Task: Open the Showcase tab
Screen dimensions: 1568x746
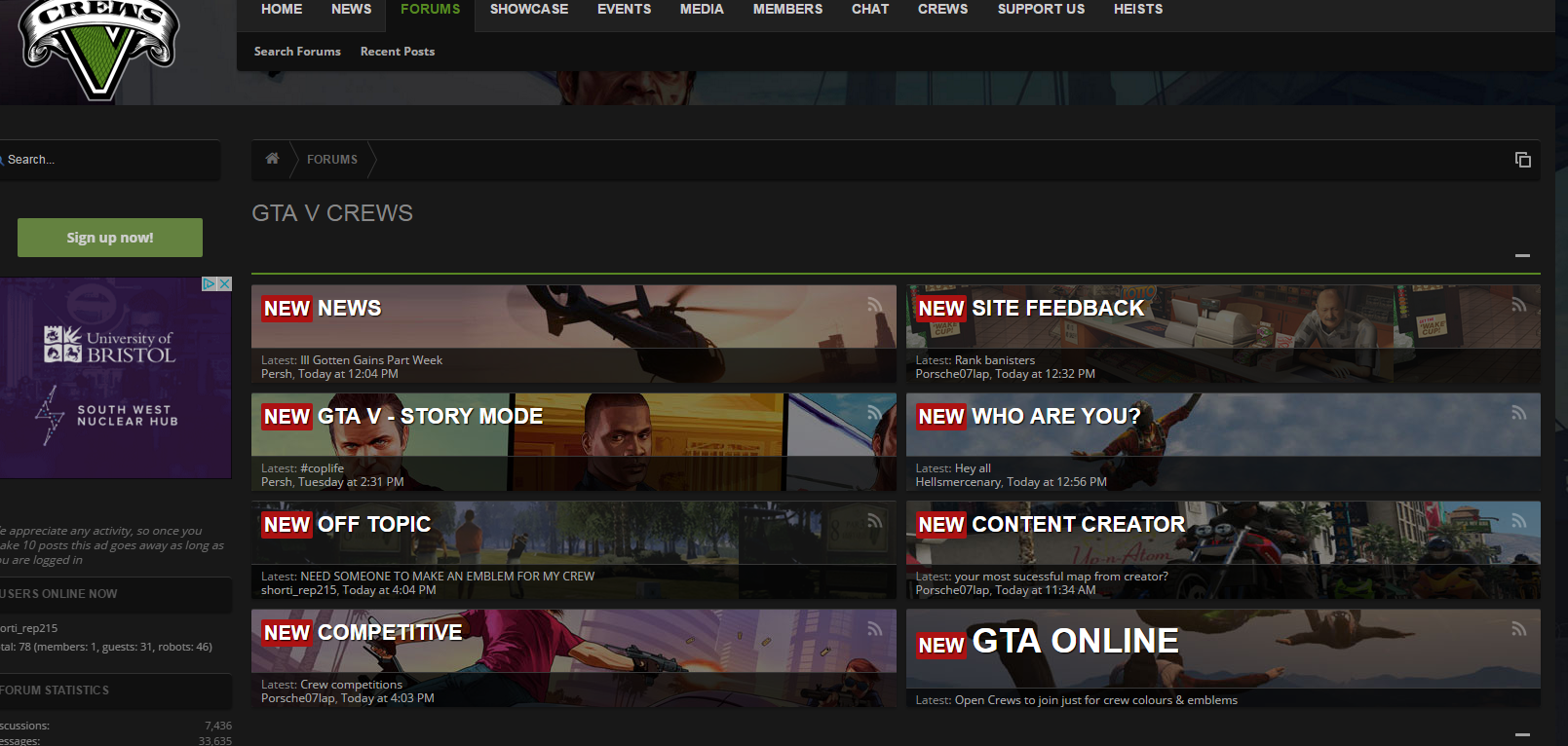Action: coord(528,10)
